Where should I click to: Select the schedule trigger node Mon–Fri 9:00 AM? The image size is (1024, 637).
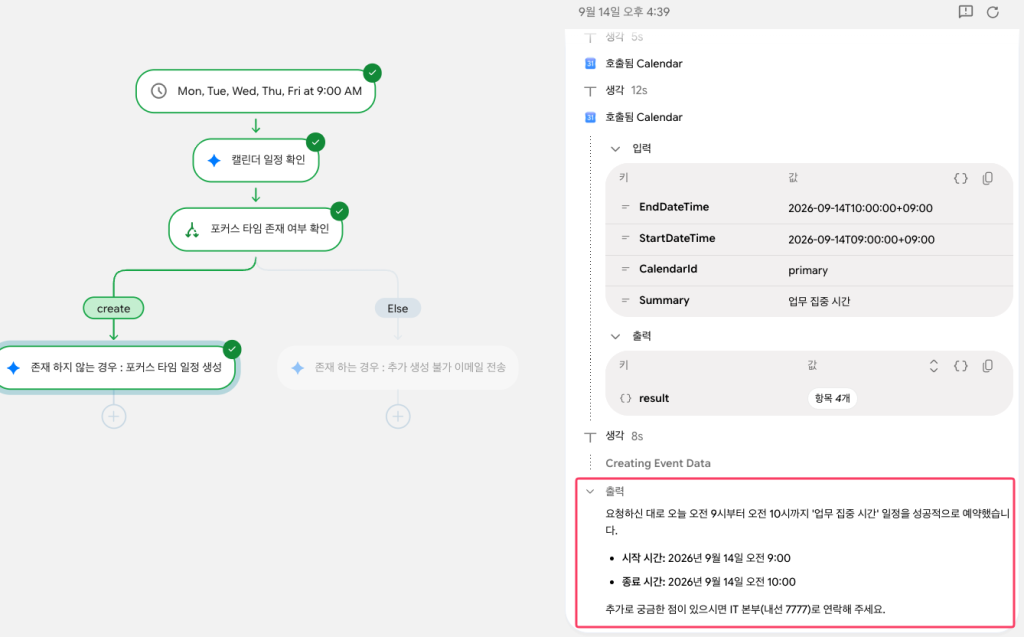(255, 91)
